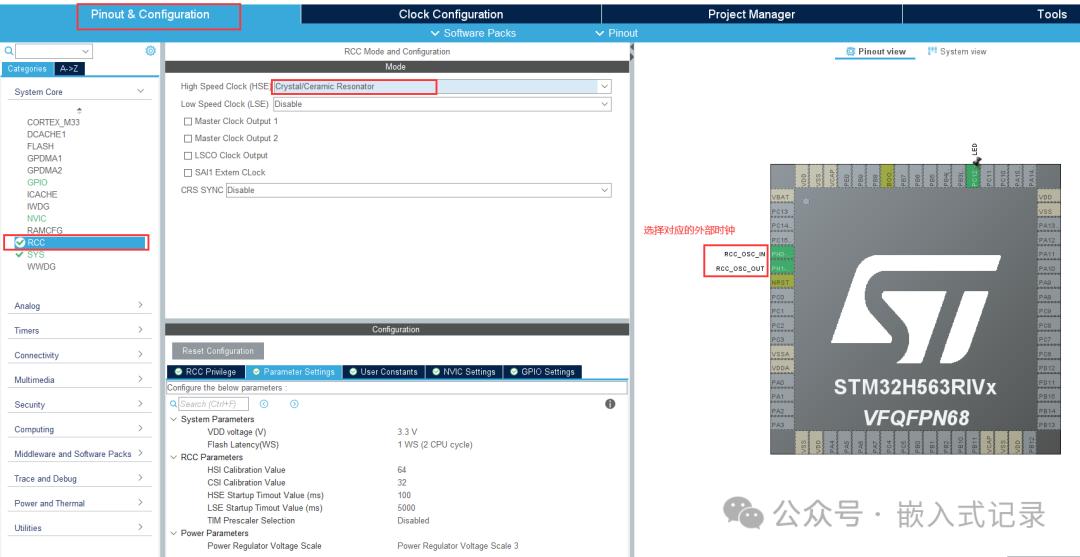Click the System view icon

click(933, 52)
